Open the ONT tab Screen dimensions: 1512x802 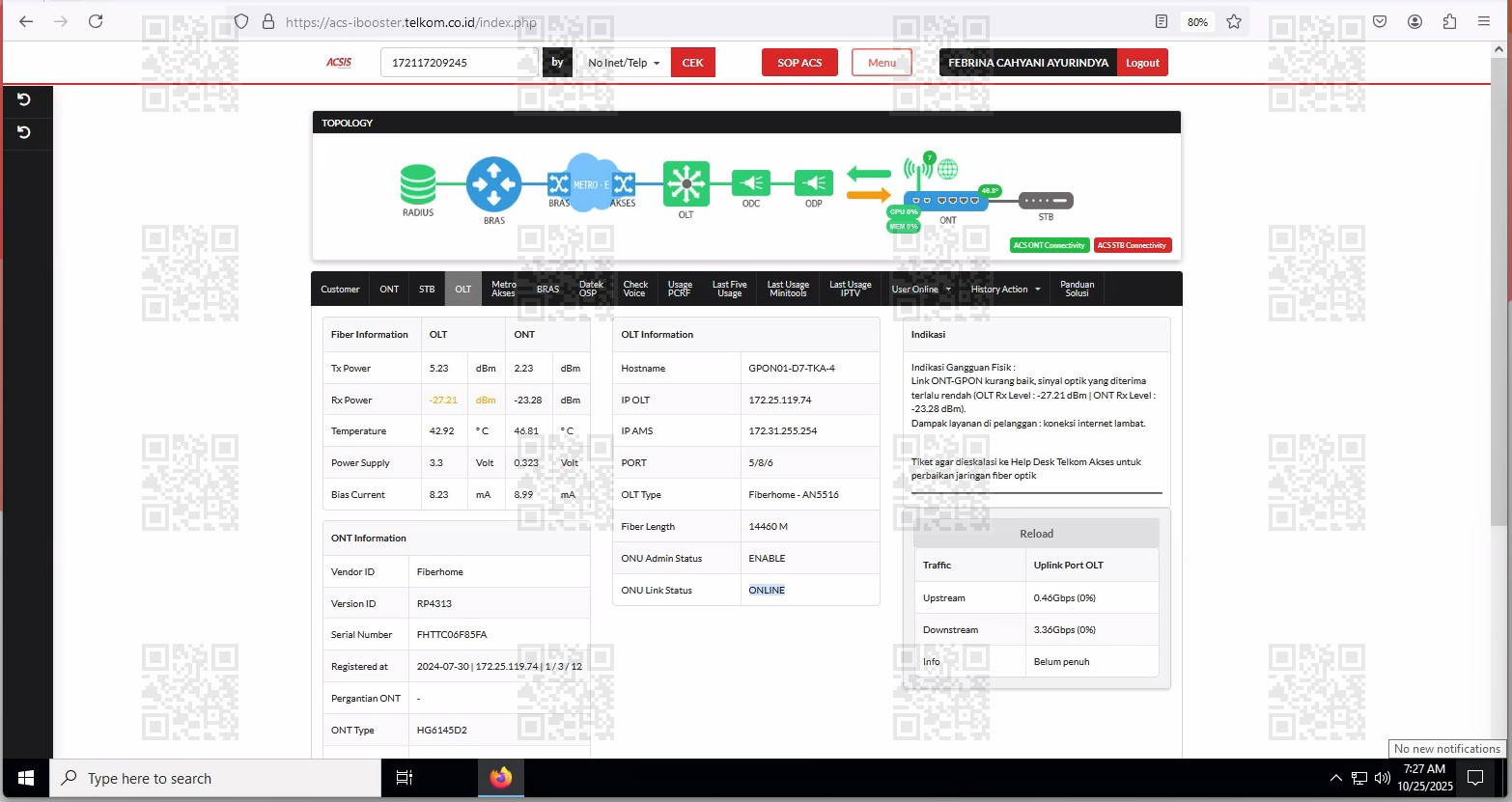click(x=389, y=290)
